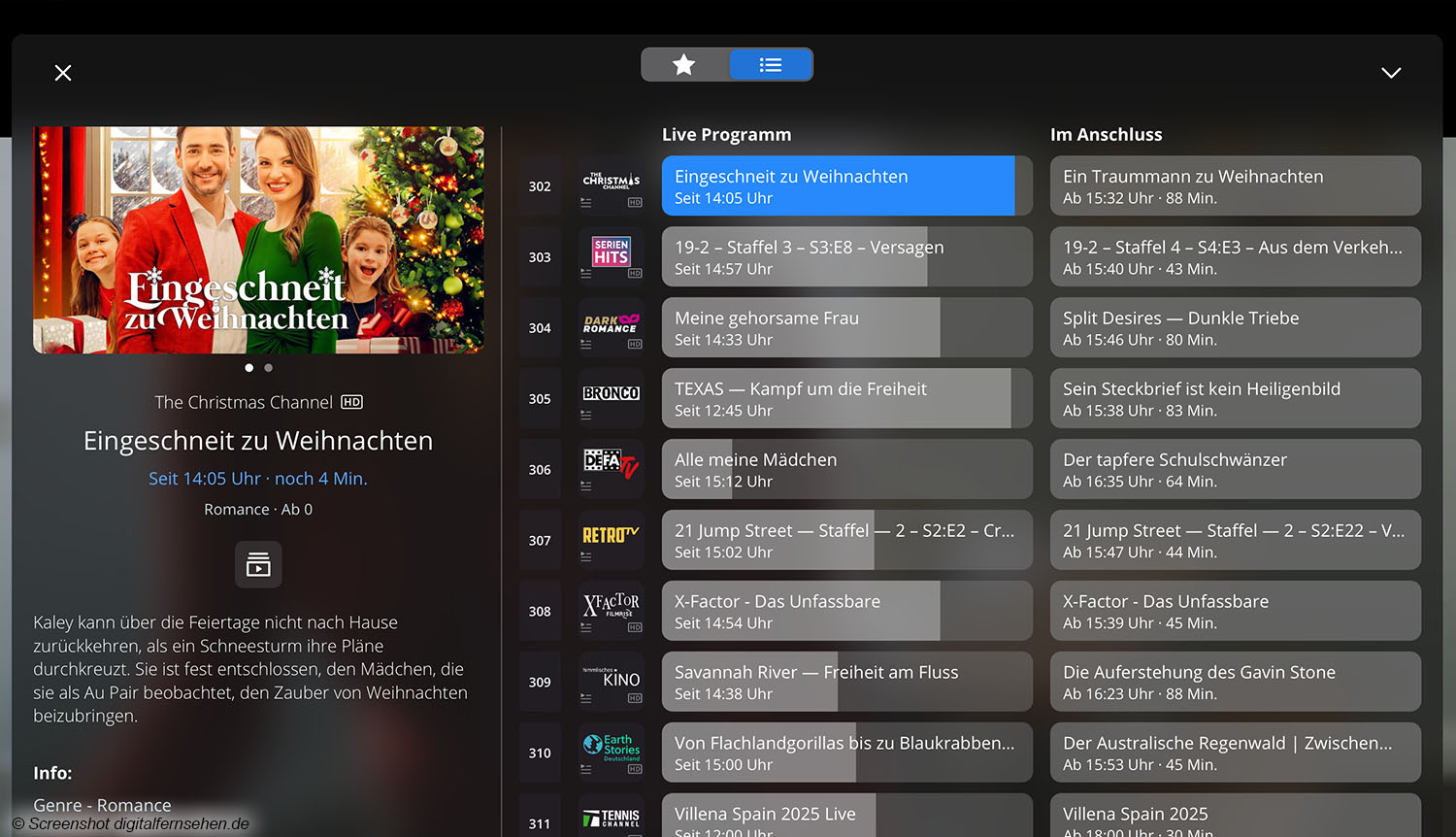
Task: Collapse guide with top-right chevron
Action: (x=1391, y=73)
